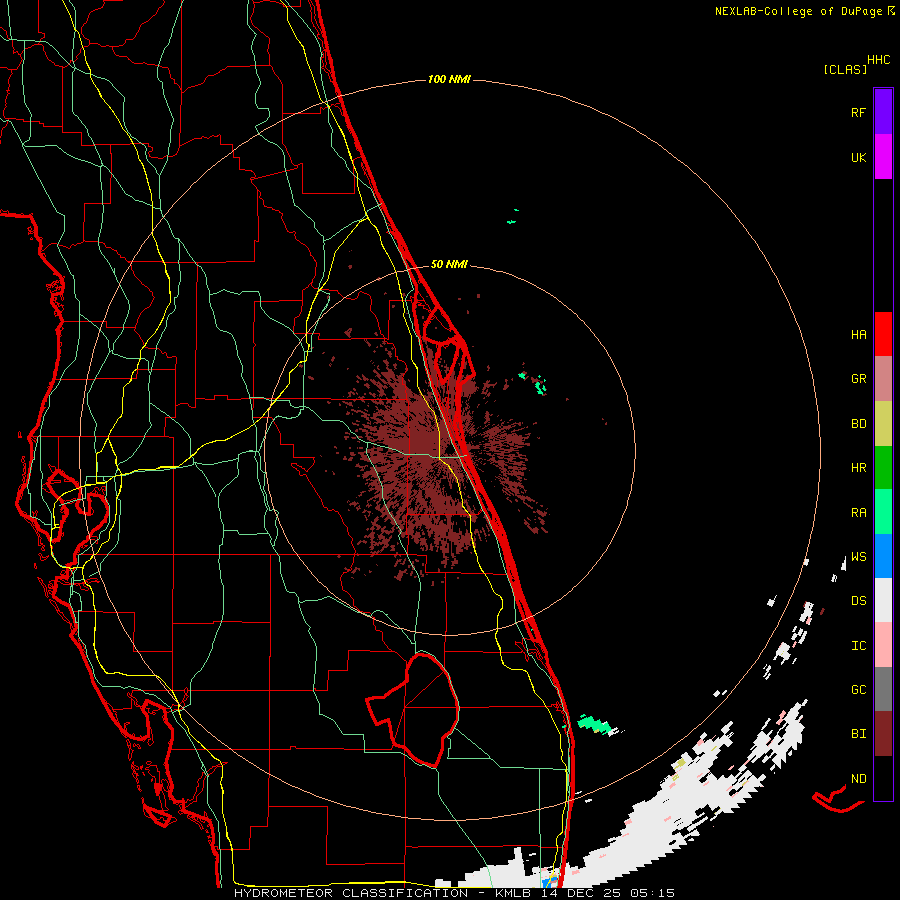Select the gray GC legend color swatch

coord(883,689)
